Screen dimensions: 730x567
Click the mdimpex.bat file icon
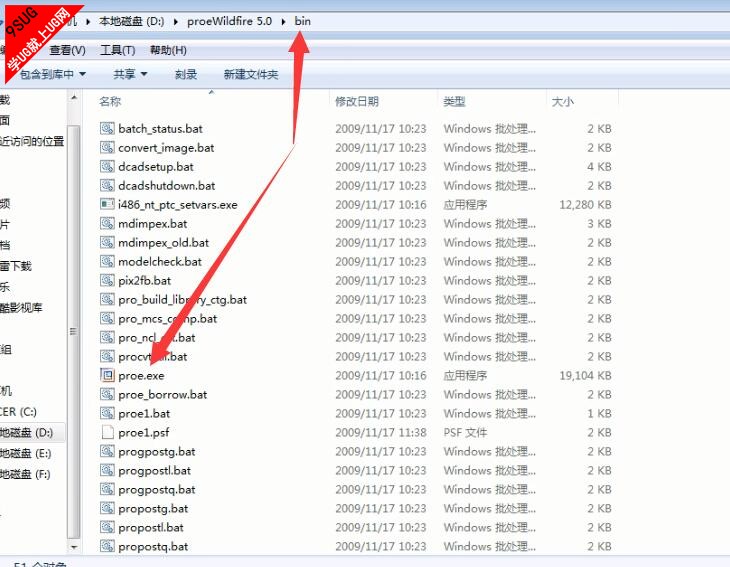pyautogui.click(x=107, y=223)
